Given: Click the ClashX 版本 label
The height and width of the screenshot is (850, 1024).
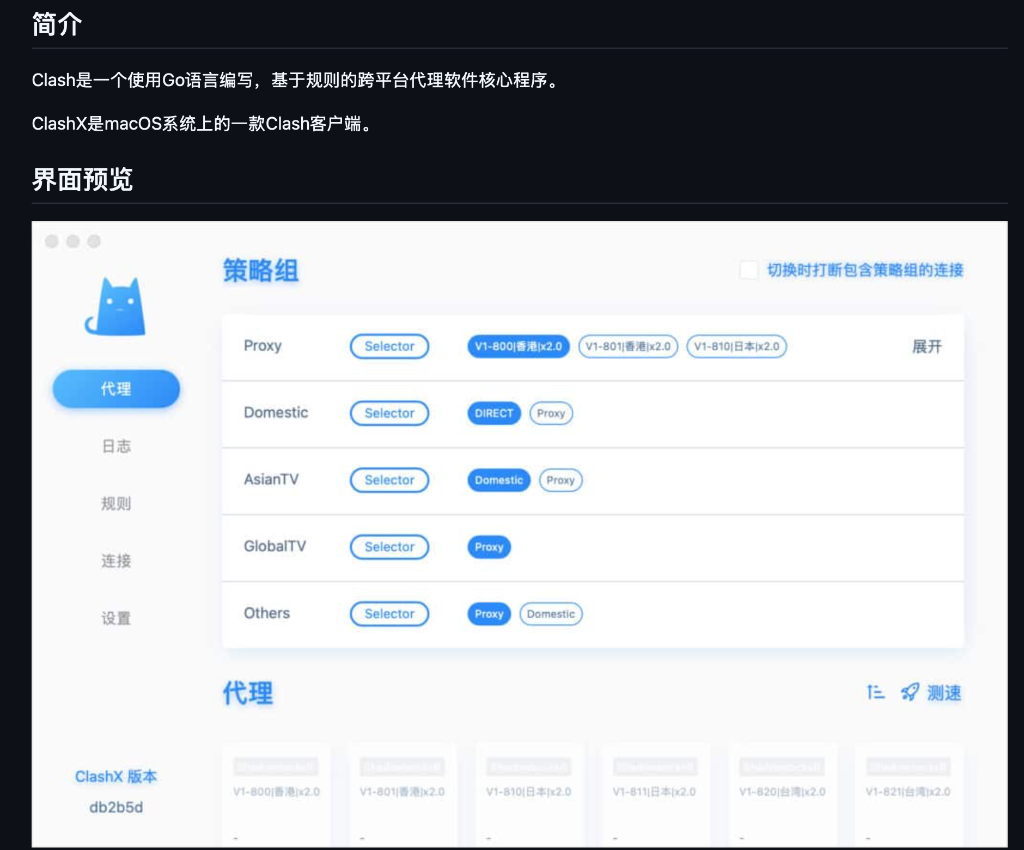Looking at the screenshot, I should (116, 776).
